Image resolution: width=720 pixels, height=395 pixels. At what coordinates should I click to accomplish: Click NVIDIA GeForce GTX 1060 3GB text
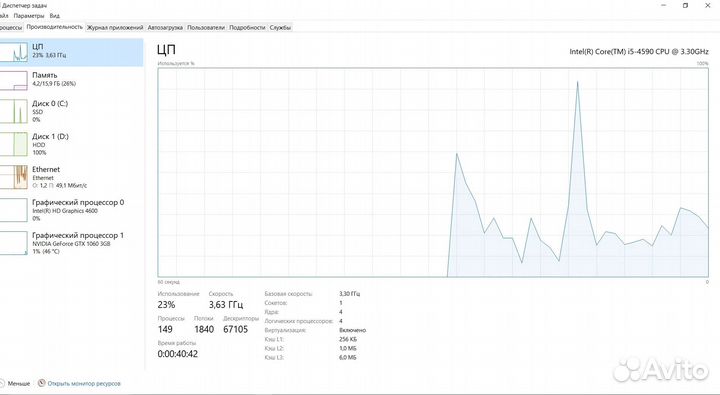[x=71, y=244]
